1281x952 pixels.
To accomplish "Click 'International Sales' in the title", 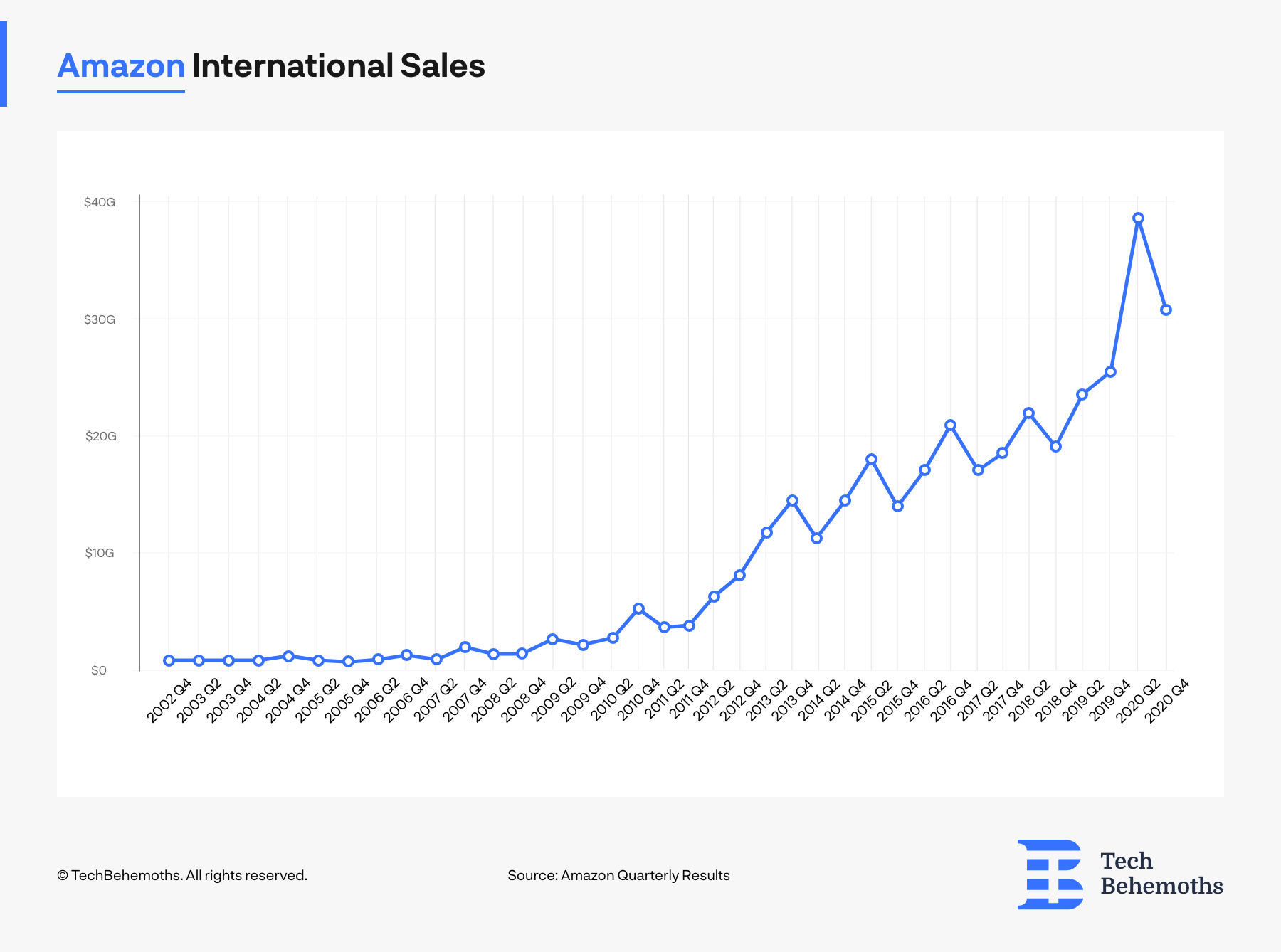I will coord(339,66).
